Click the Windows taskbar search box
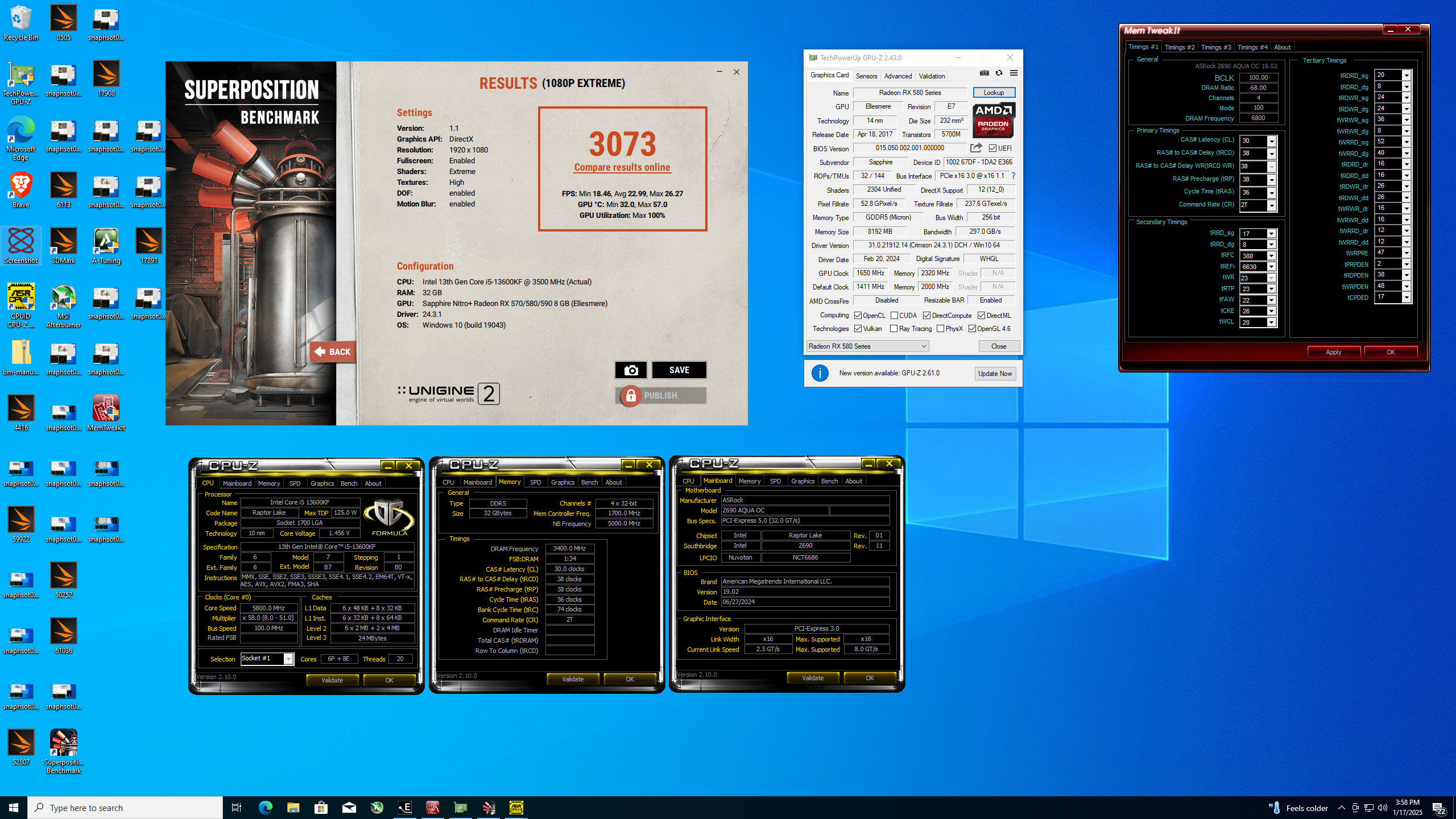This screenshot has height=819, width=1456. pos(125,808)
